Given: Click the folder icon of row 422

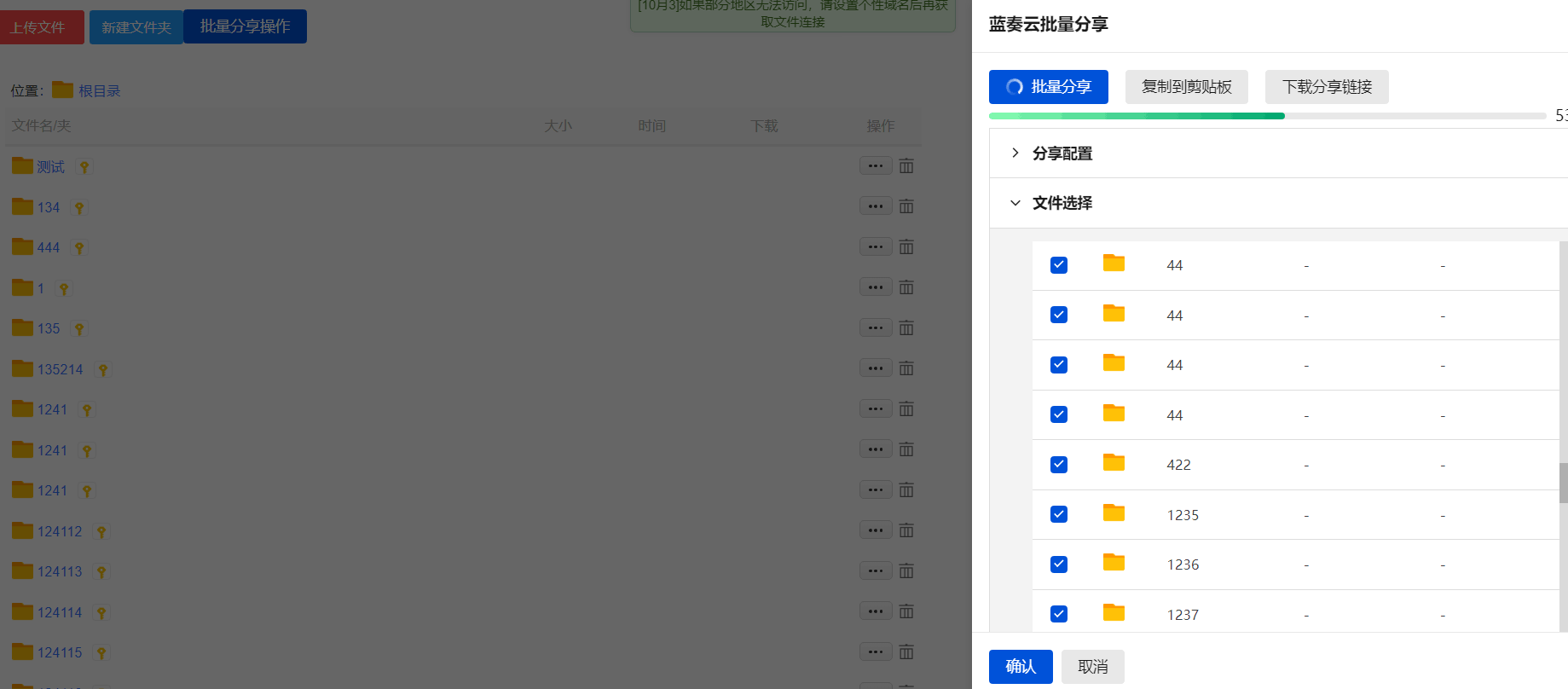Looking at the screenshot, I should pyautogui.click(x=1114, y=463).
